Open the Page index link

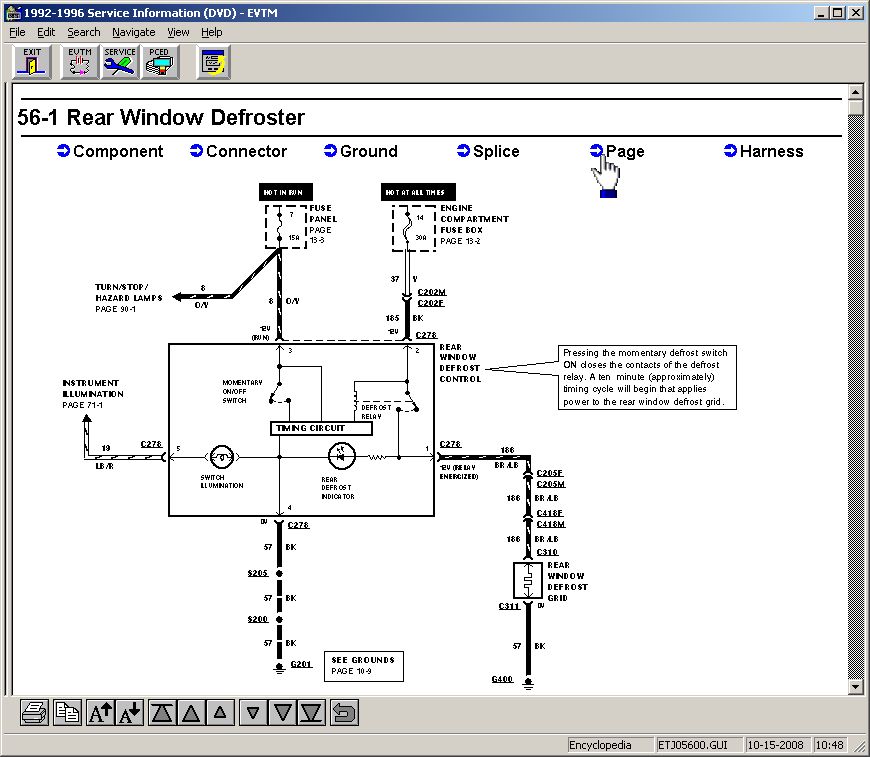tap(625, 151)
